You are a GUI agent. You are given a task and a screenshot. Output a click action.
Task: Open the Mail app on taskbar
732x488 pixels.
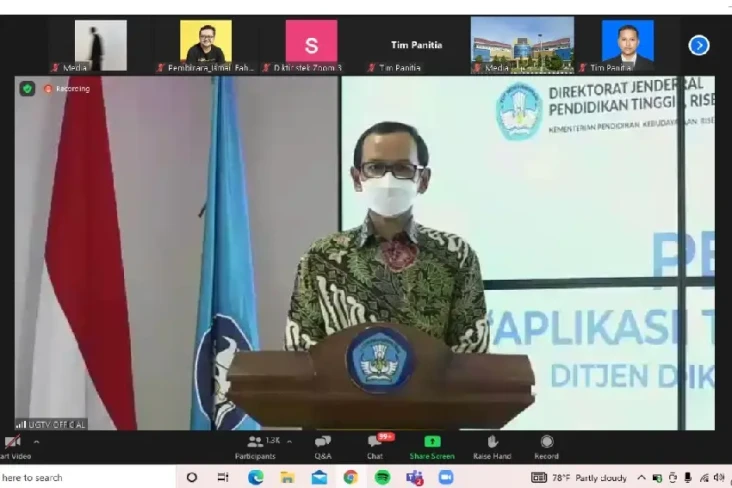point(319,477)
